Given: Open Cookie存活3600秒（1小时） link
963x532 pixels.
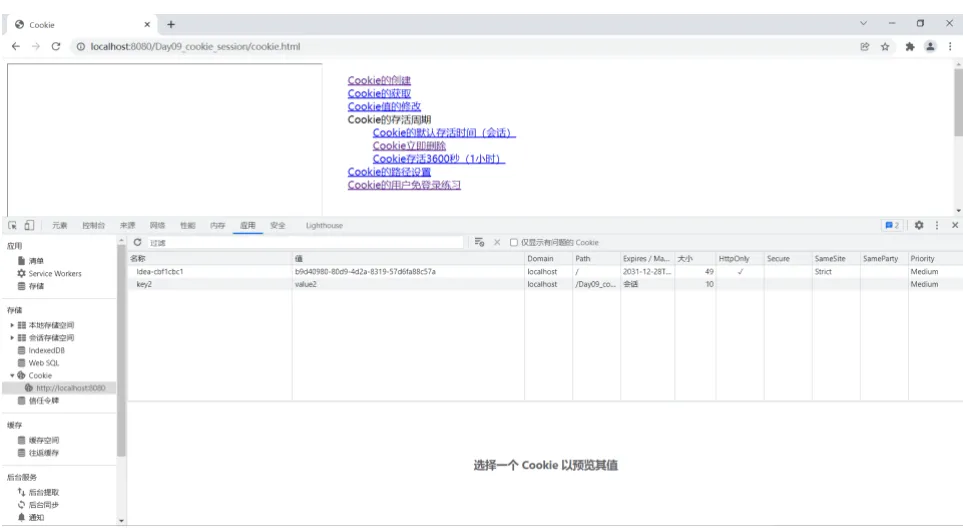Looking at the screenshot, I should [439, 158].
